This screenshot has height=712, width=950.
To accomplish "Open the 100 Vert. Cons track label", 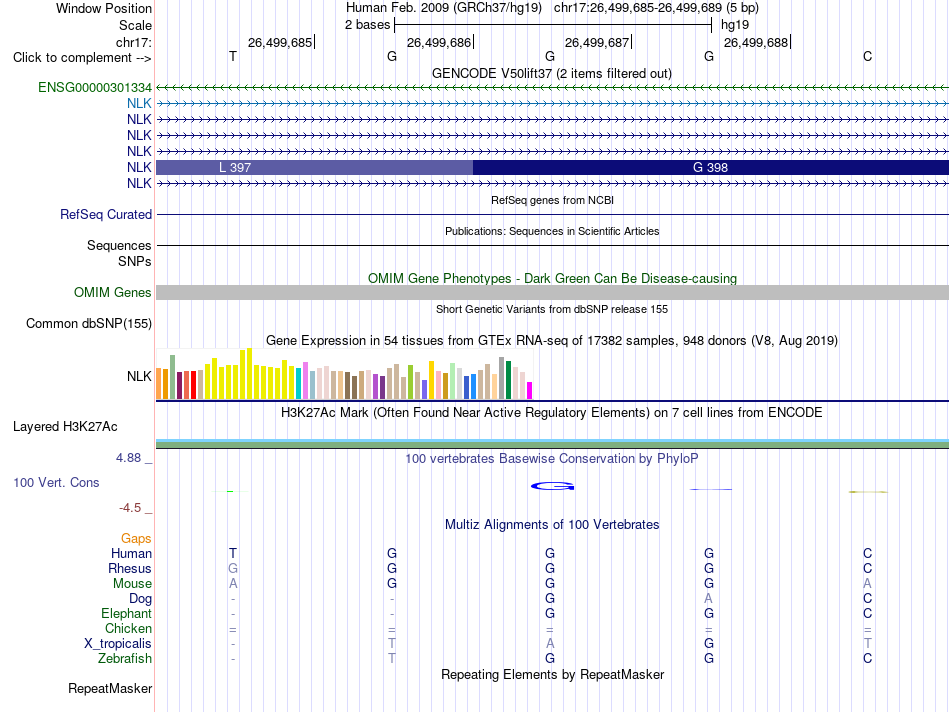I will (x=56, y=482).
